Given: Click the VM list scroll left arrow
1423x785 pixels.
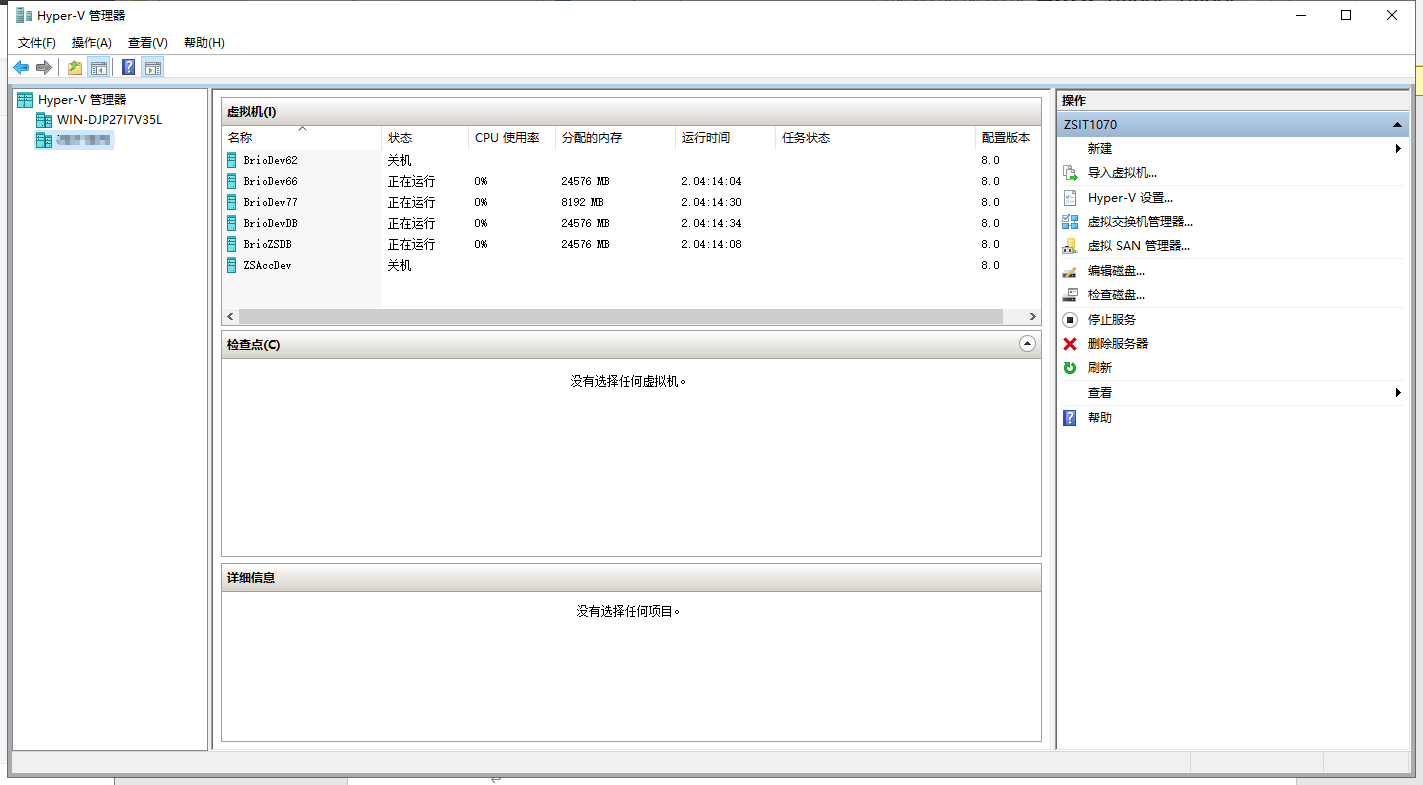Looking at the screenshot, I should coord(230,317).
